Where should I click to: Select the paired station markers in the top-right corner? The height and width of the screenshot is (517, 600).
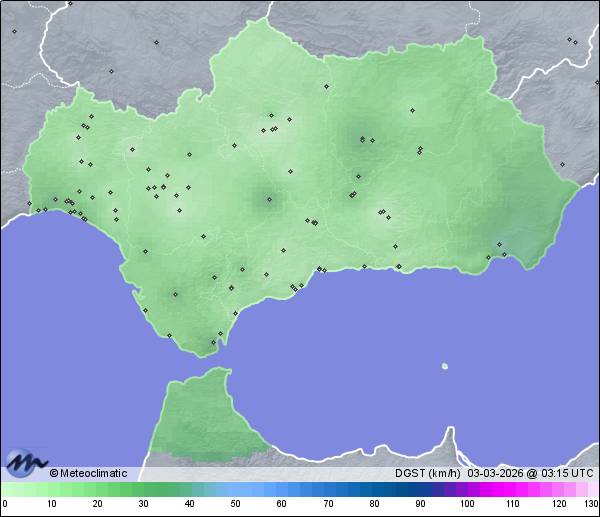click(571, 41)
